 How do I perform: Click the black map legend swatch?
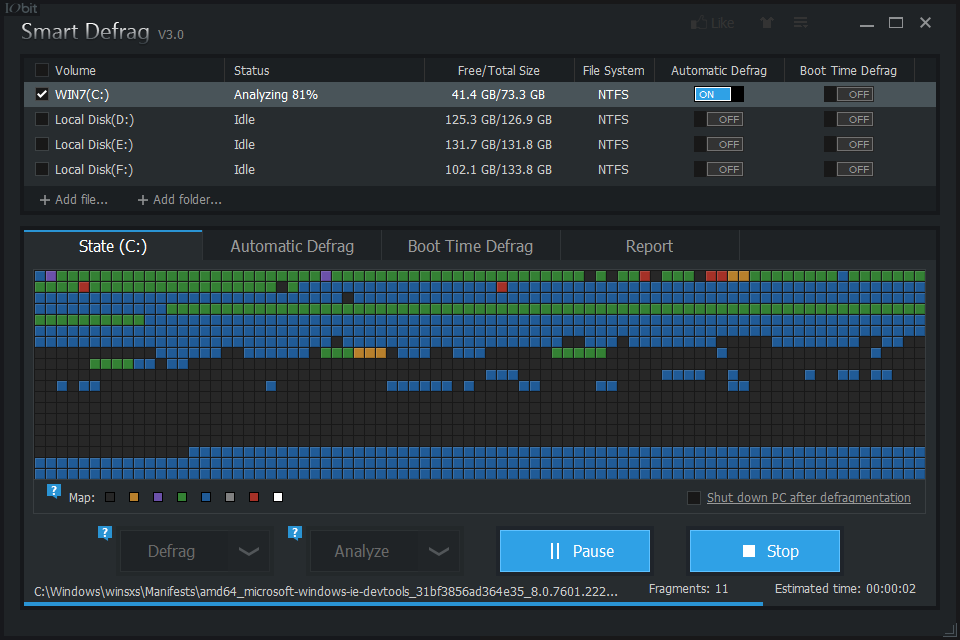[x=110, y=497]
